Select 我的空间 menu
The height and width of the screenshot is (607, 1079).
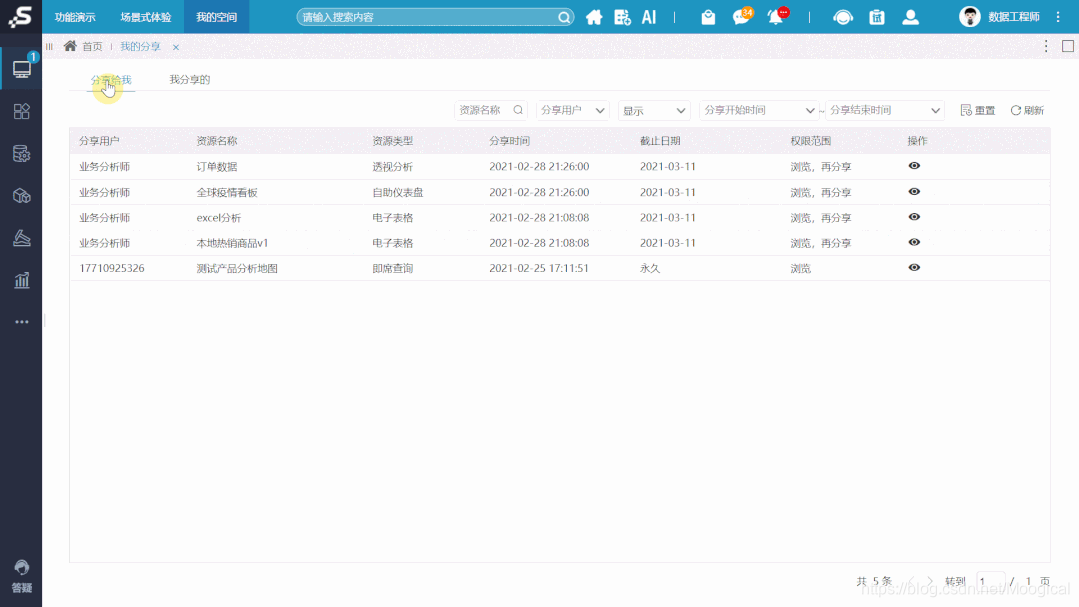(216, 17)
